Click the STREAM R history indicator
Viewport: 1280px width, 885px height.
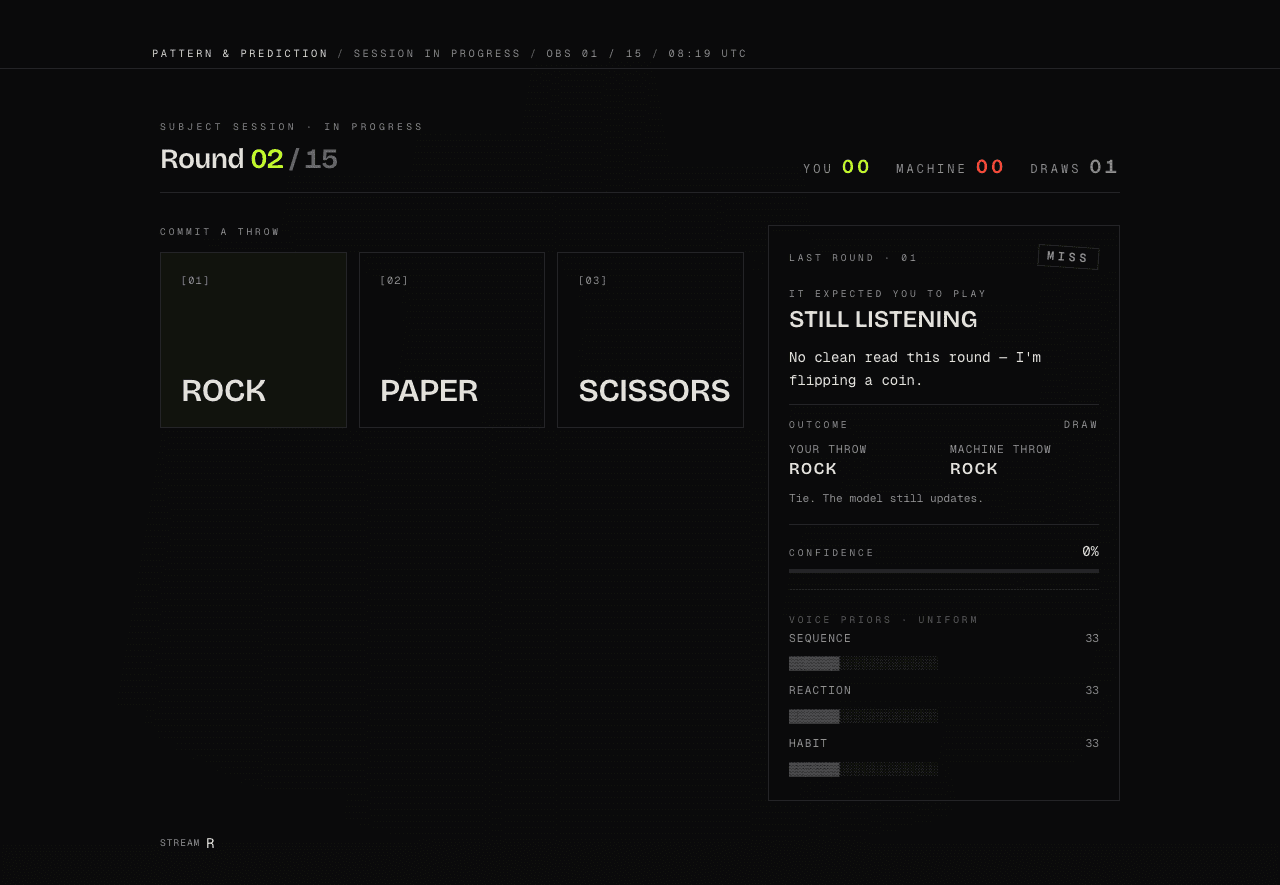pos(187,843)
